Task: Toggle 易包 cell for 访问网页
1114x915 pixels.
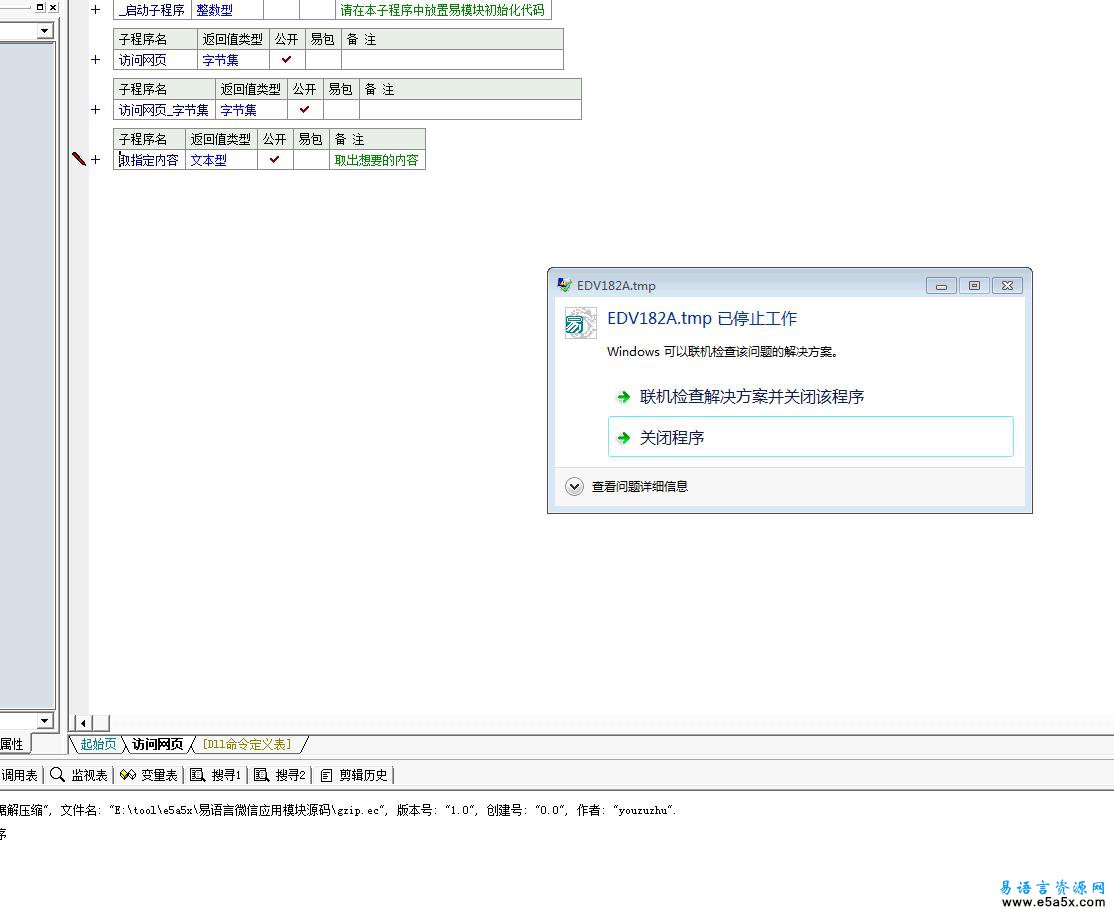Action: pos(323,60)
